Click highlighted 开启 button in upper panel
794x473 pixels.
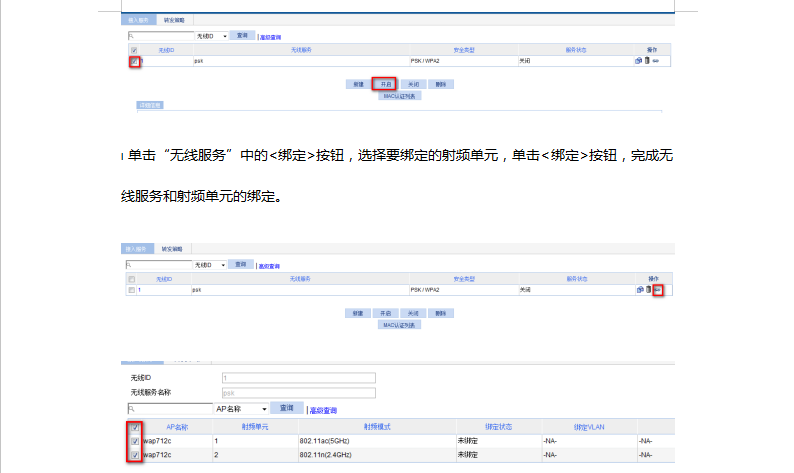[386, 84]
